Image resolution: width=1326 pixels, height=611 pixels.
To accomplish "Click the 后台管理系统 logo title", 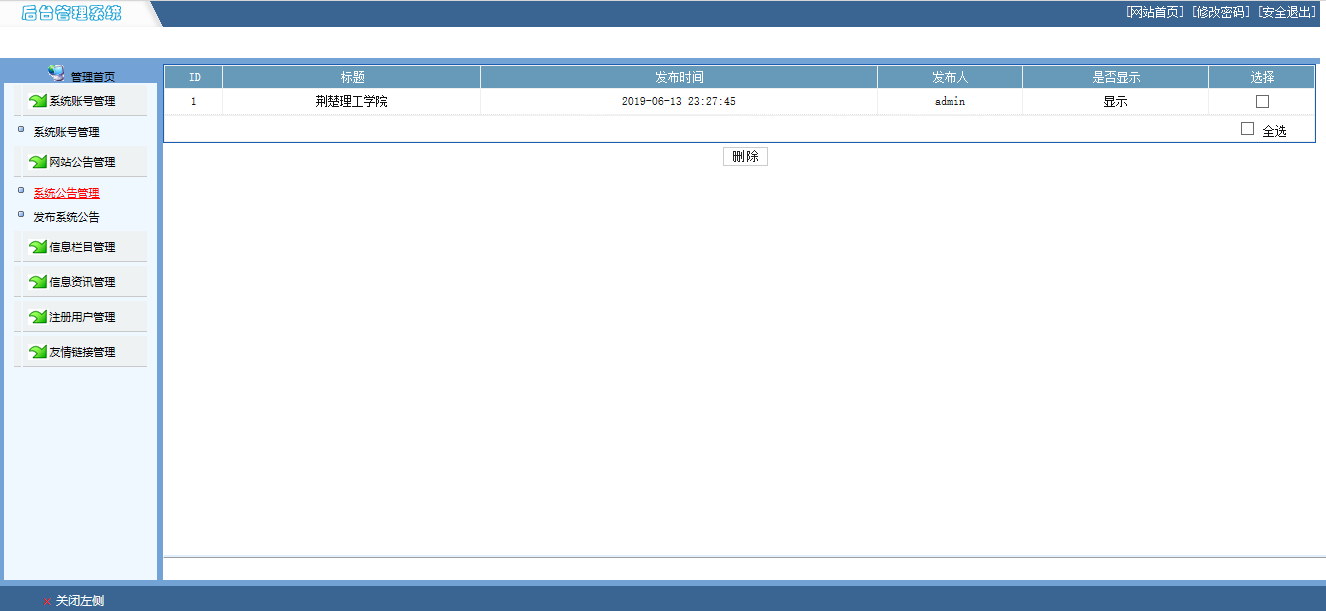I will 72,13.
